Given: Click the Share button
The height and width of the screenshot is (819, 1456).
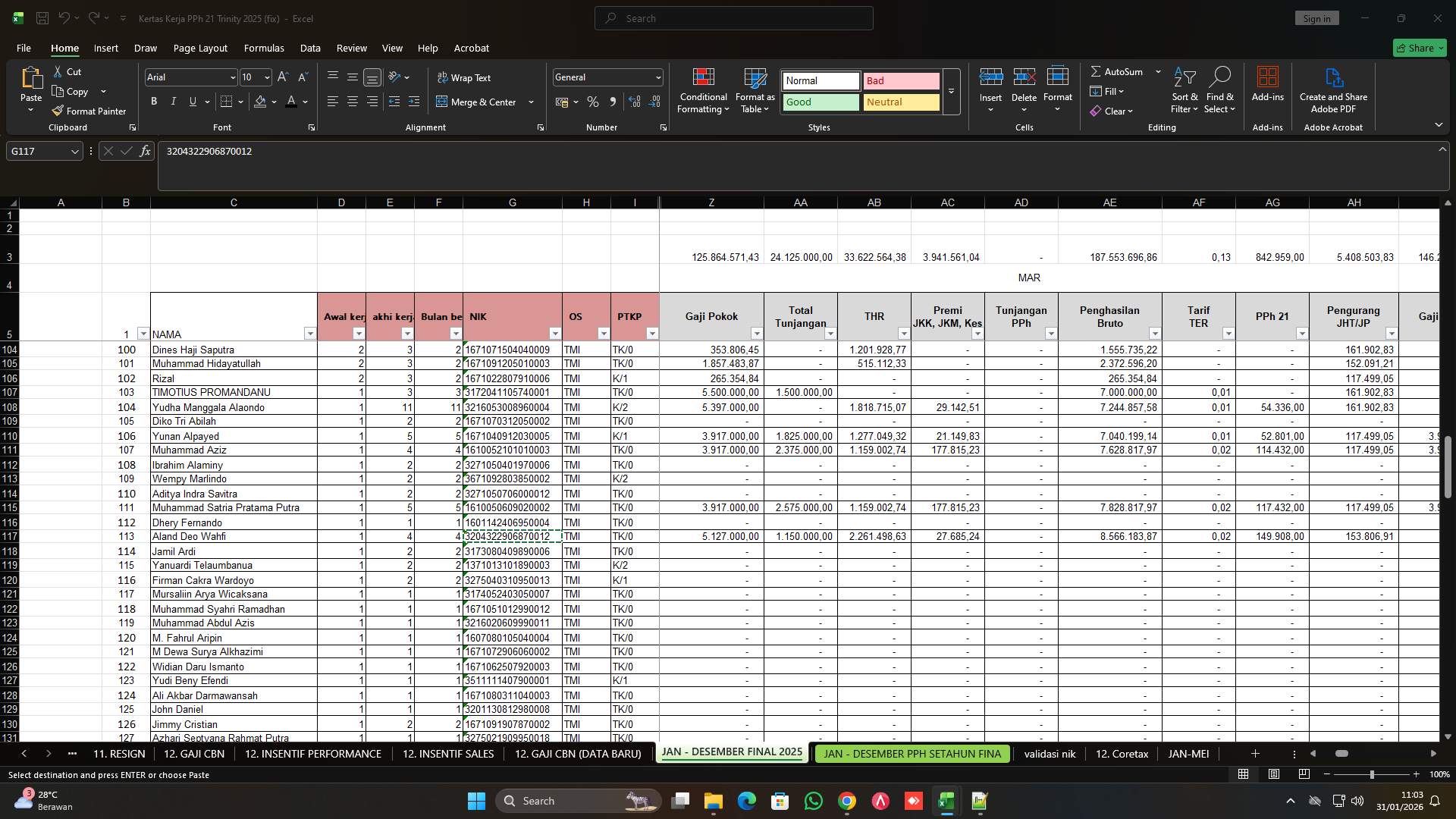Looking at the screenshot, I should [x=1419, y=47].
